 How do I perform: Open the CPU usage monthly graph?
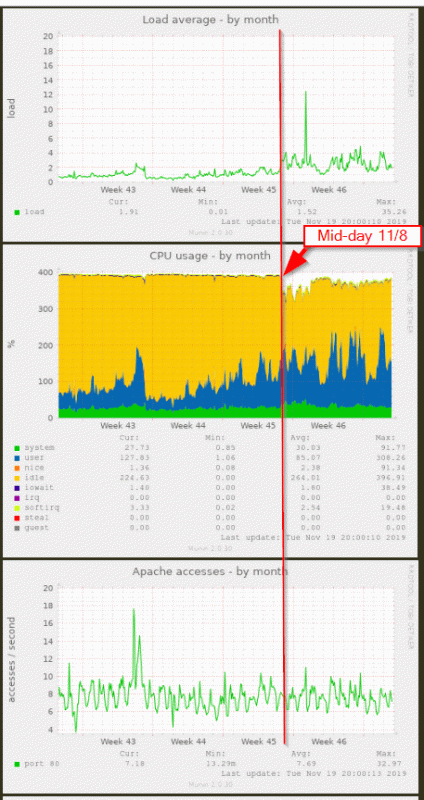tap(211, 401)
